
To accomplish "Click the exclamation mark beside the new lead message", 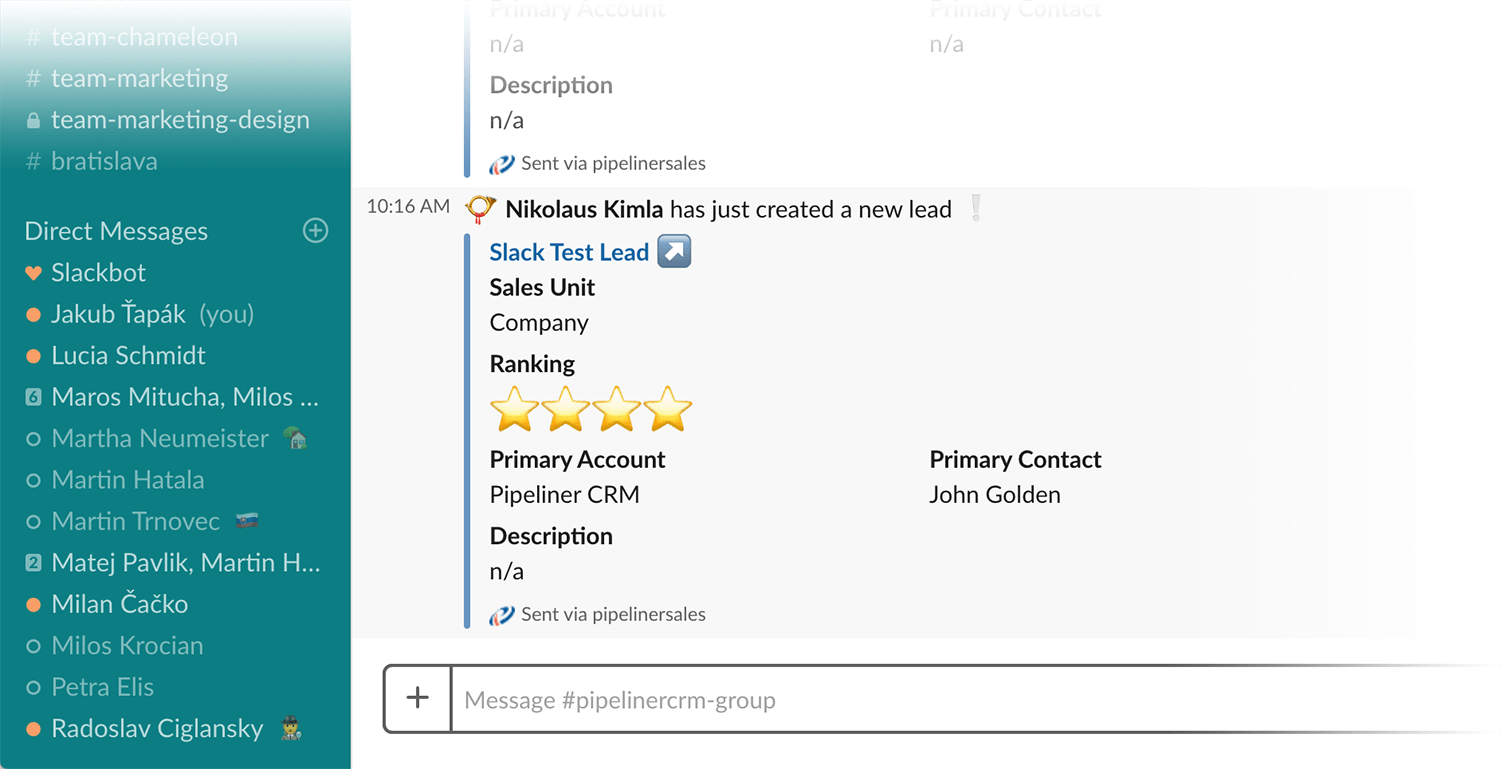I will click(x=975, y=208).
